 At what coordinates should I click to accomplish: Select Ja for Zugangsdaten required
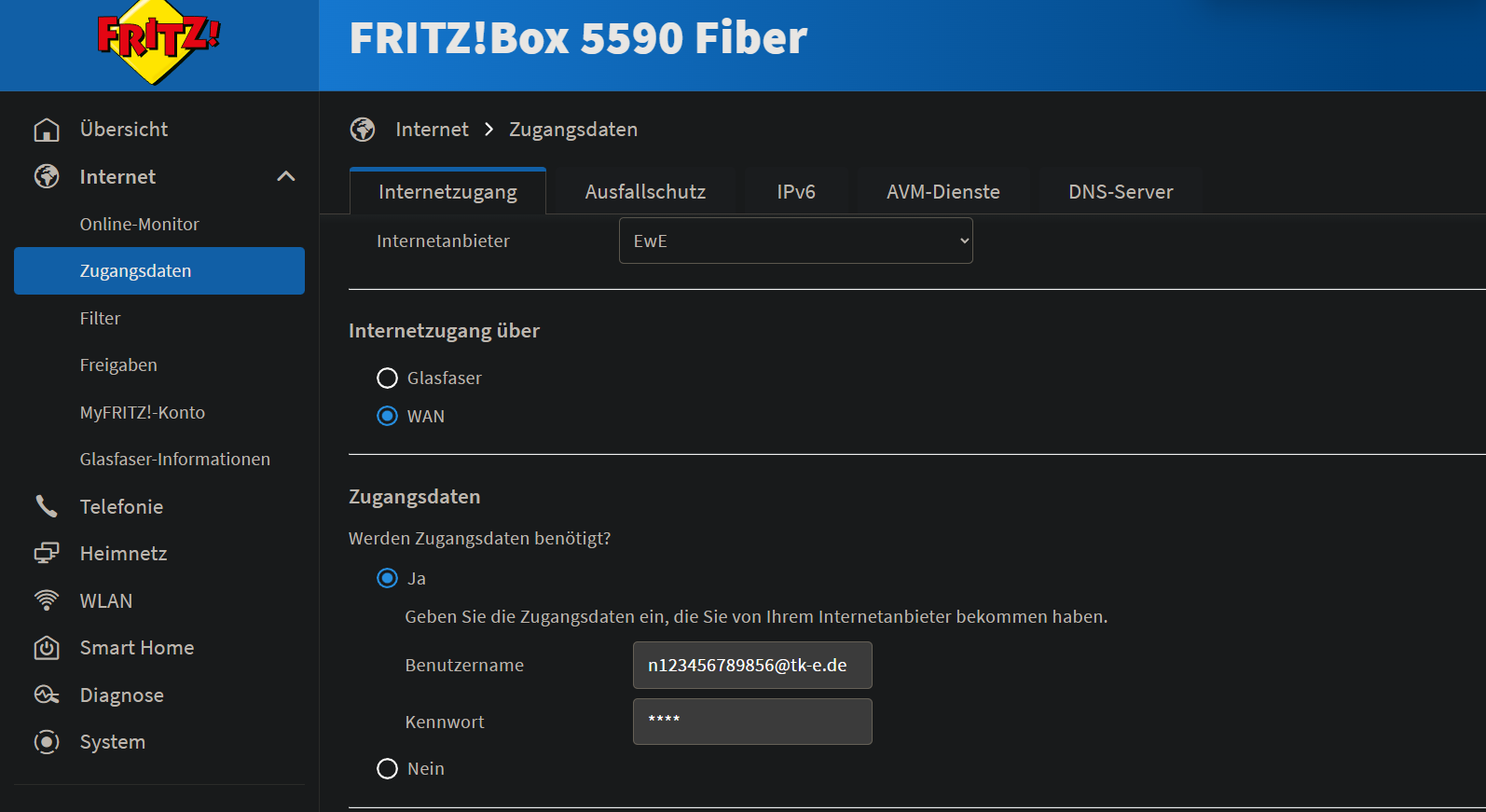click(387, 578)
